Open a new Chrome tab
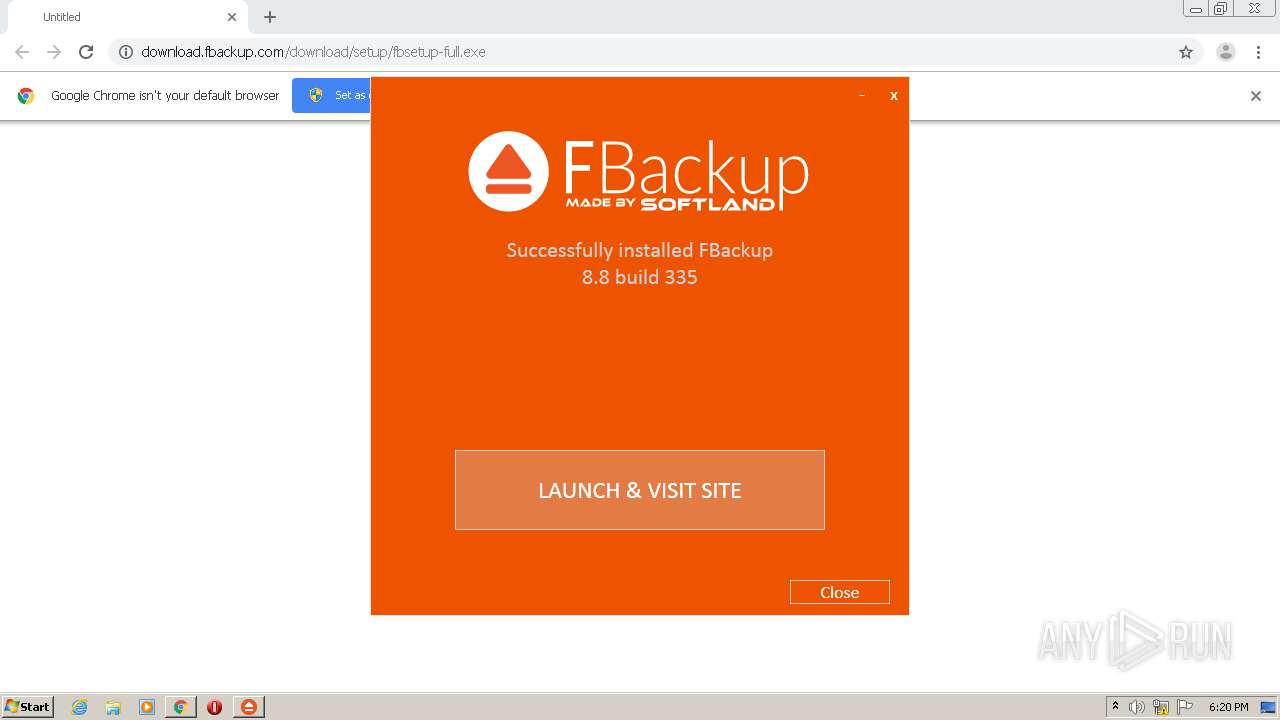1280x720 pixels. pos(270,17)
